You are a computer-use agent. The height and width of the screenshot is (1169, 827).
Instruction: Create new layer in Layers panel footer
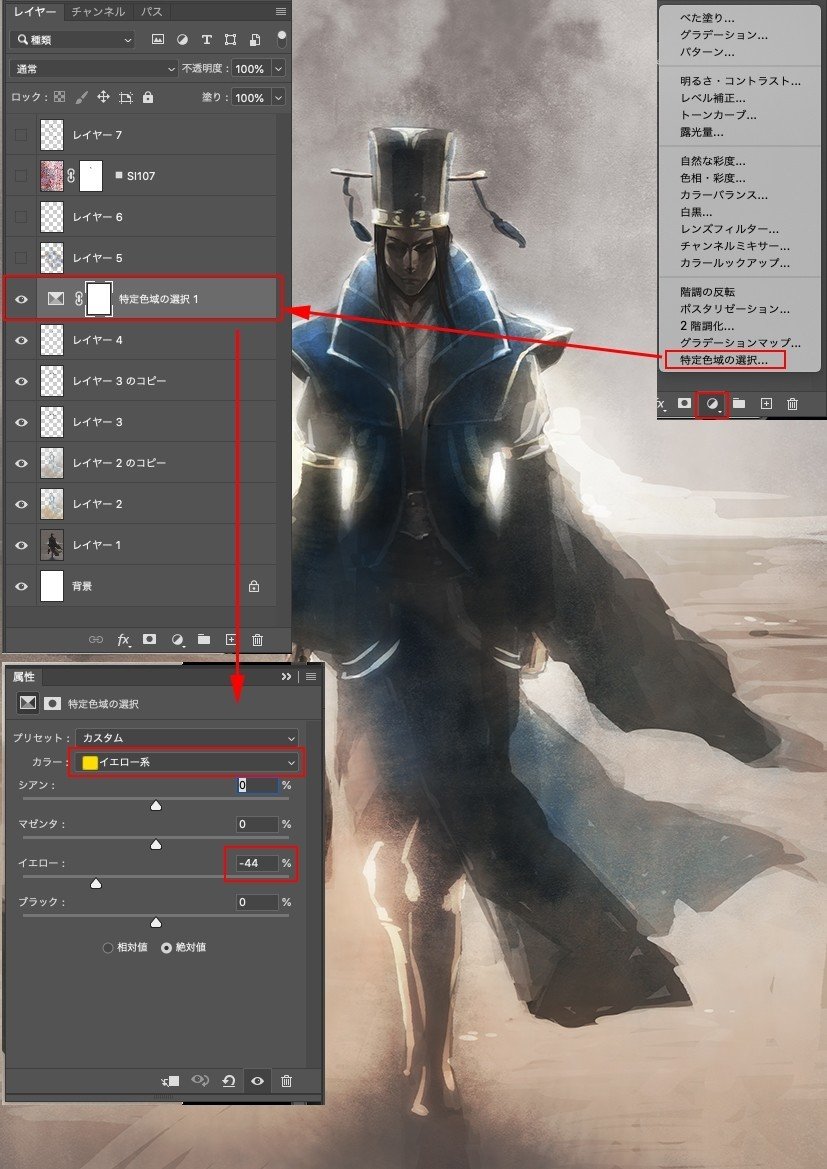[x=231, y=640]
